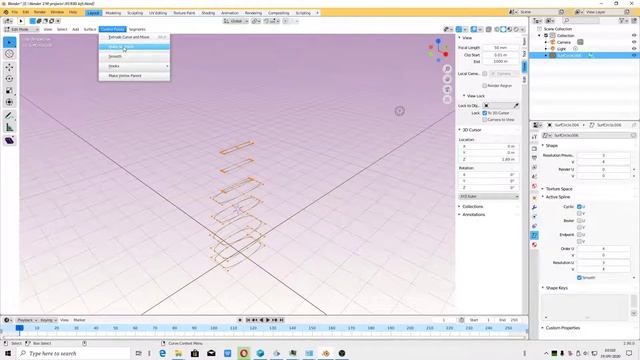Click the Zoom view magnifier gizmo
The width and height of the screenshot is (640, 360).
click(447, 69)
